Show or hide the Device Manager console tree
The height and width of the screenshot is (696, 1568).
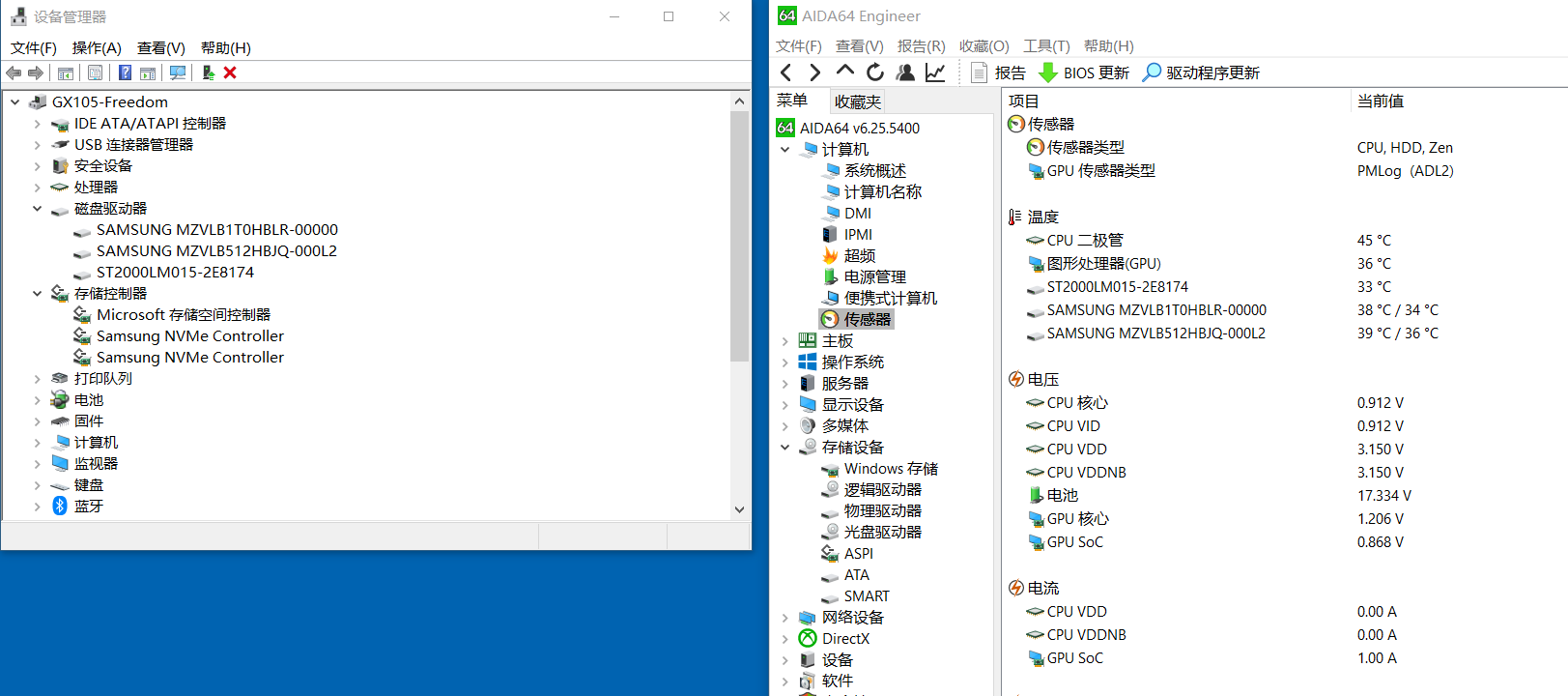coord(66,72)
